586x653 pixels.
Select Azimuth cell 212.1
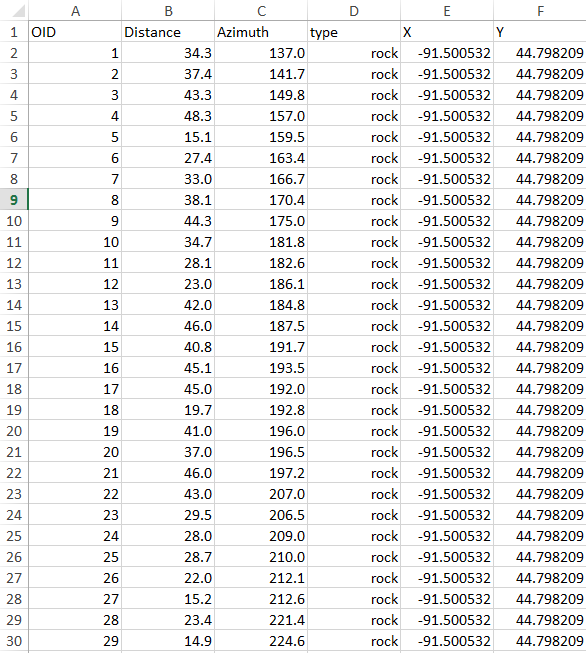pyautogui.click(x=261, y=578)
